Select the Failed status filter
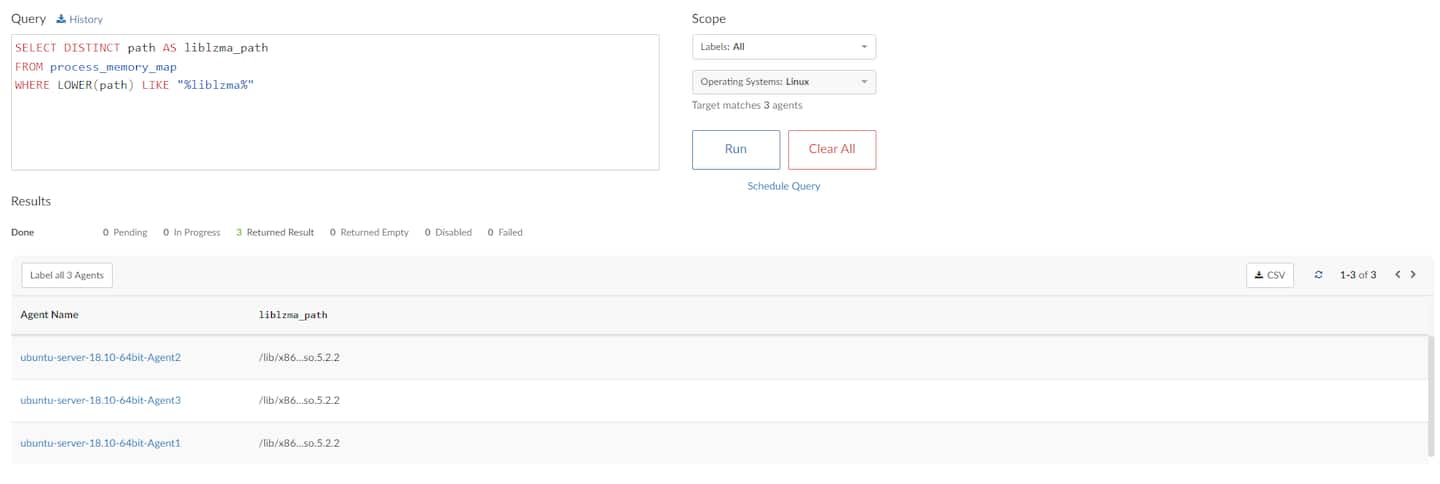The width and height of the screenshot is (1440, 484). (x=504, y=232)
